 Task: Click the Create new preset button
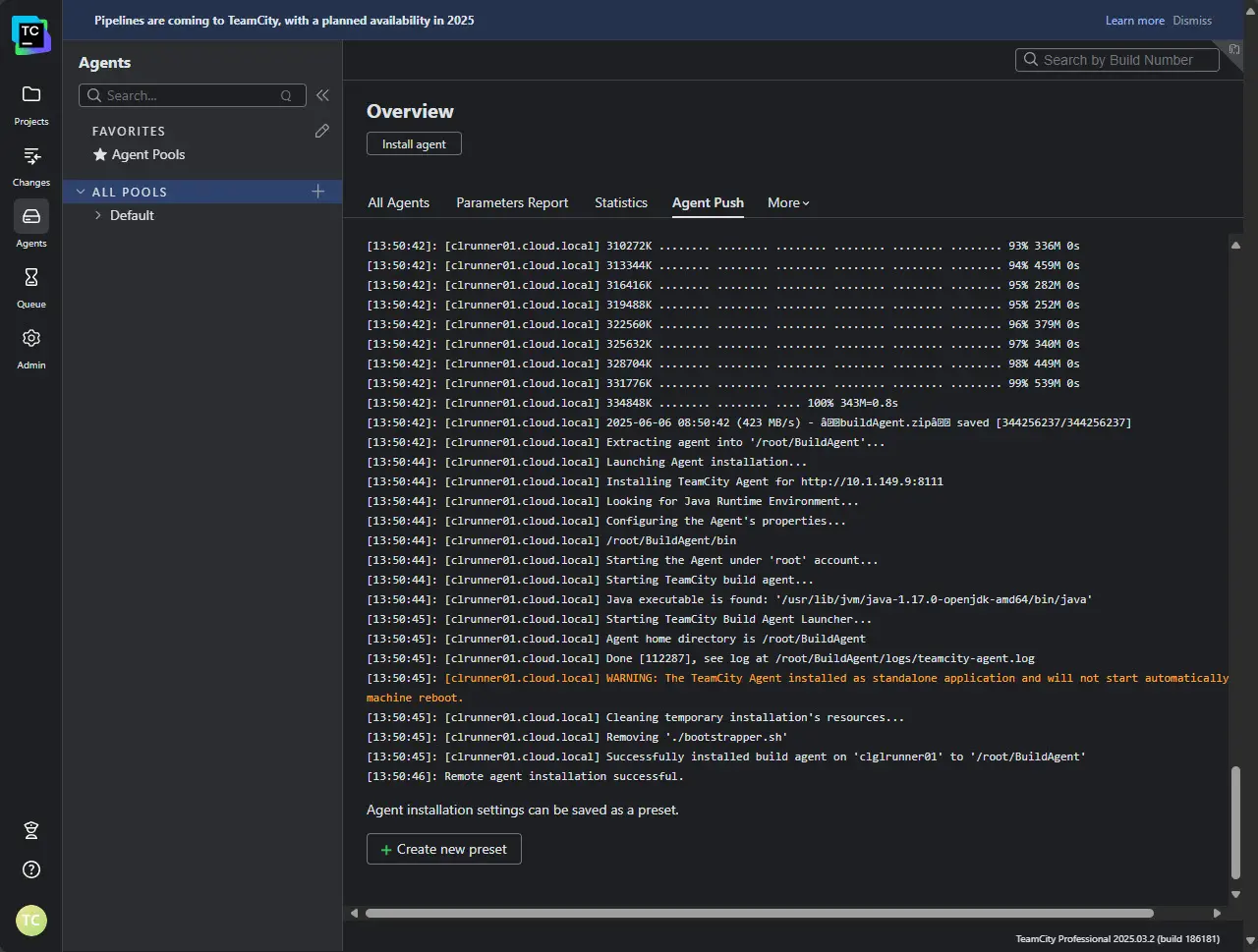coord(443,849)
